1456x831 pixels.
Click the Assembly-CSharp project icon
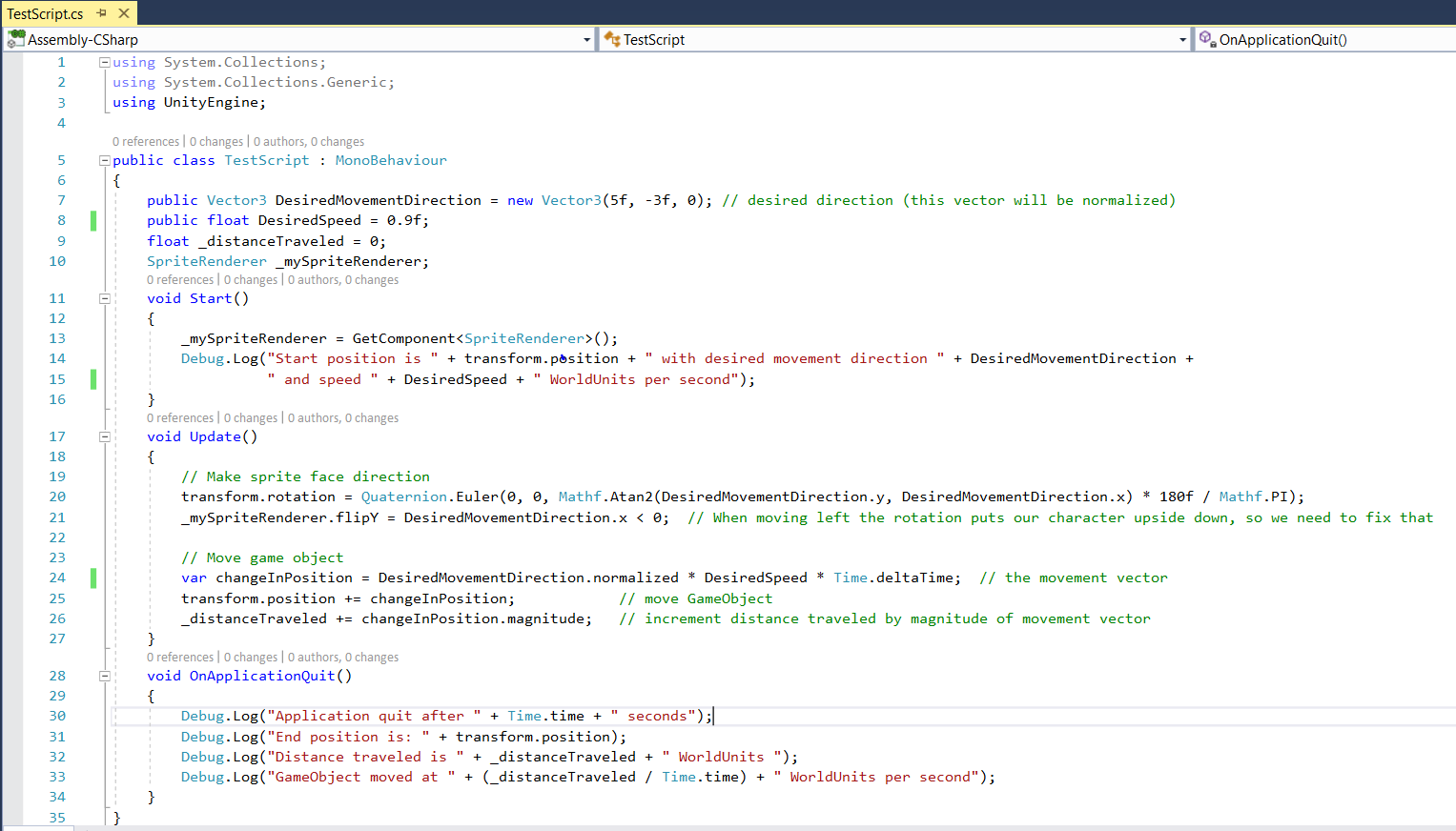click(x=16, y=39)
